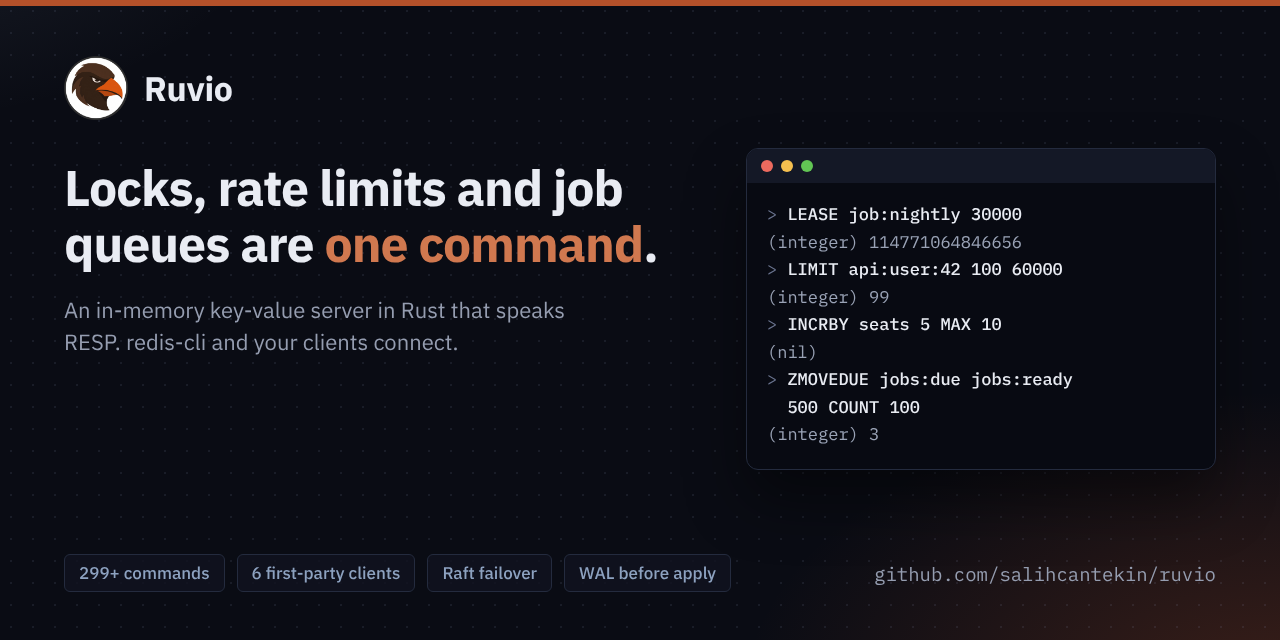Click the "RESP. redis-cli and your clients connect." line
Image resolution: width=1280 pixels, height=640 pixels.
pyautogui.click(x=261, y=343)
